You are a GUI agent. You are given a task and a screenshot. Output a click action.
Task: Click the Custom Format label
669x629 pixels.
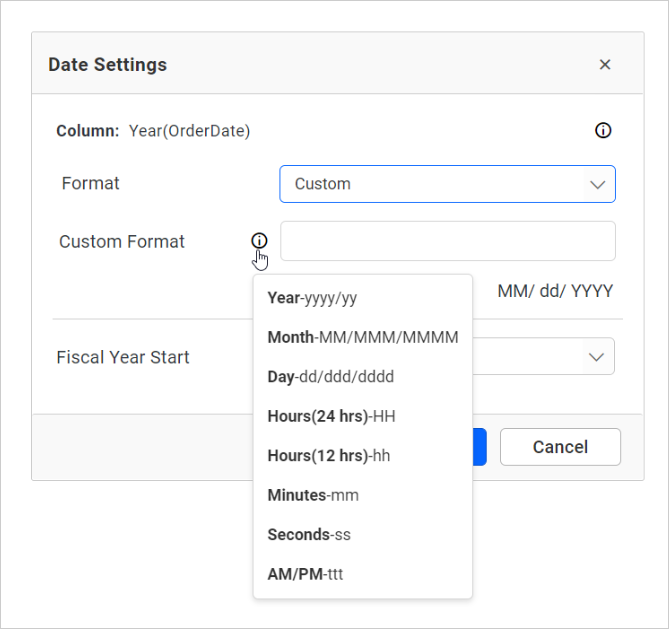(122, 242)
